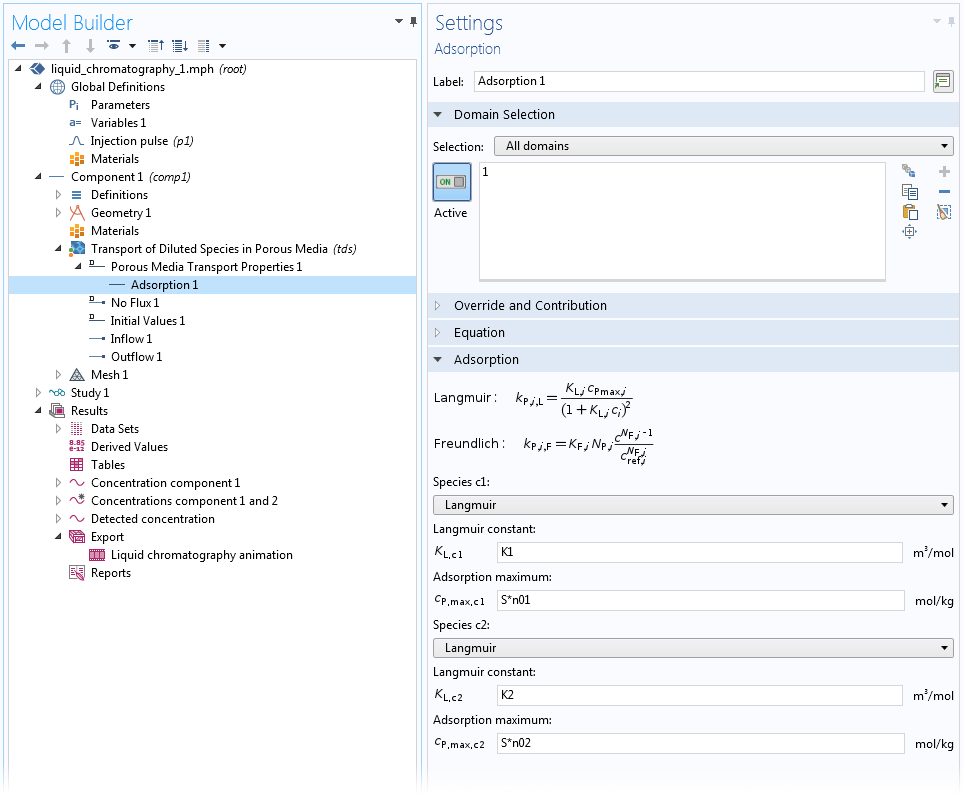Click the Paste Selection clipboard icon
Screen dimensions: 963x794
pyautogui.click(x=909, y=211)
